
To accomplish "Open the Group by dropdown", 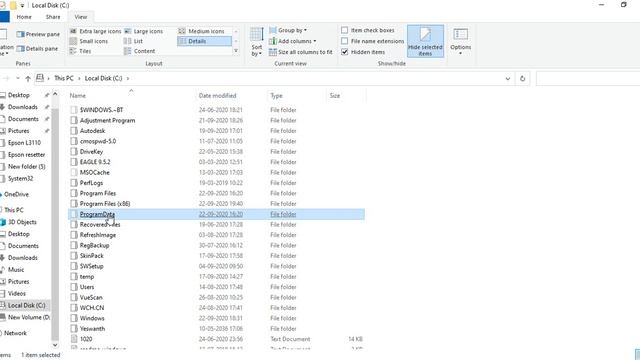I will pyautogui.click(x=288, y=30).
